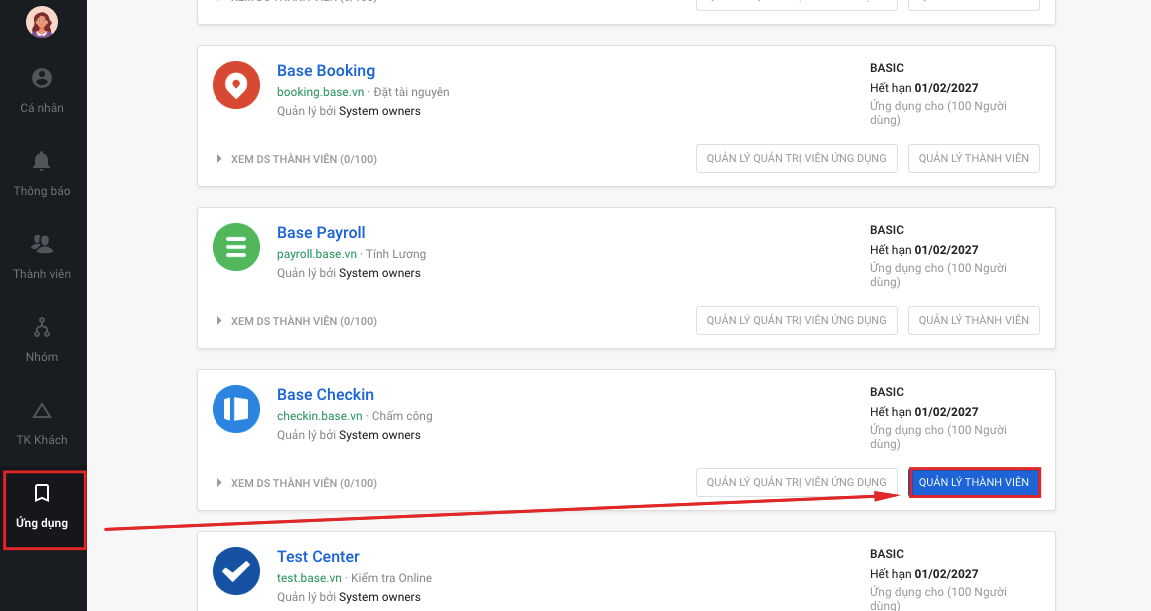The width and height of the screenshot is (1151, 611).
Task: Expand the member list for Base Checkin
Action: click(297, 483)
